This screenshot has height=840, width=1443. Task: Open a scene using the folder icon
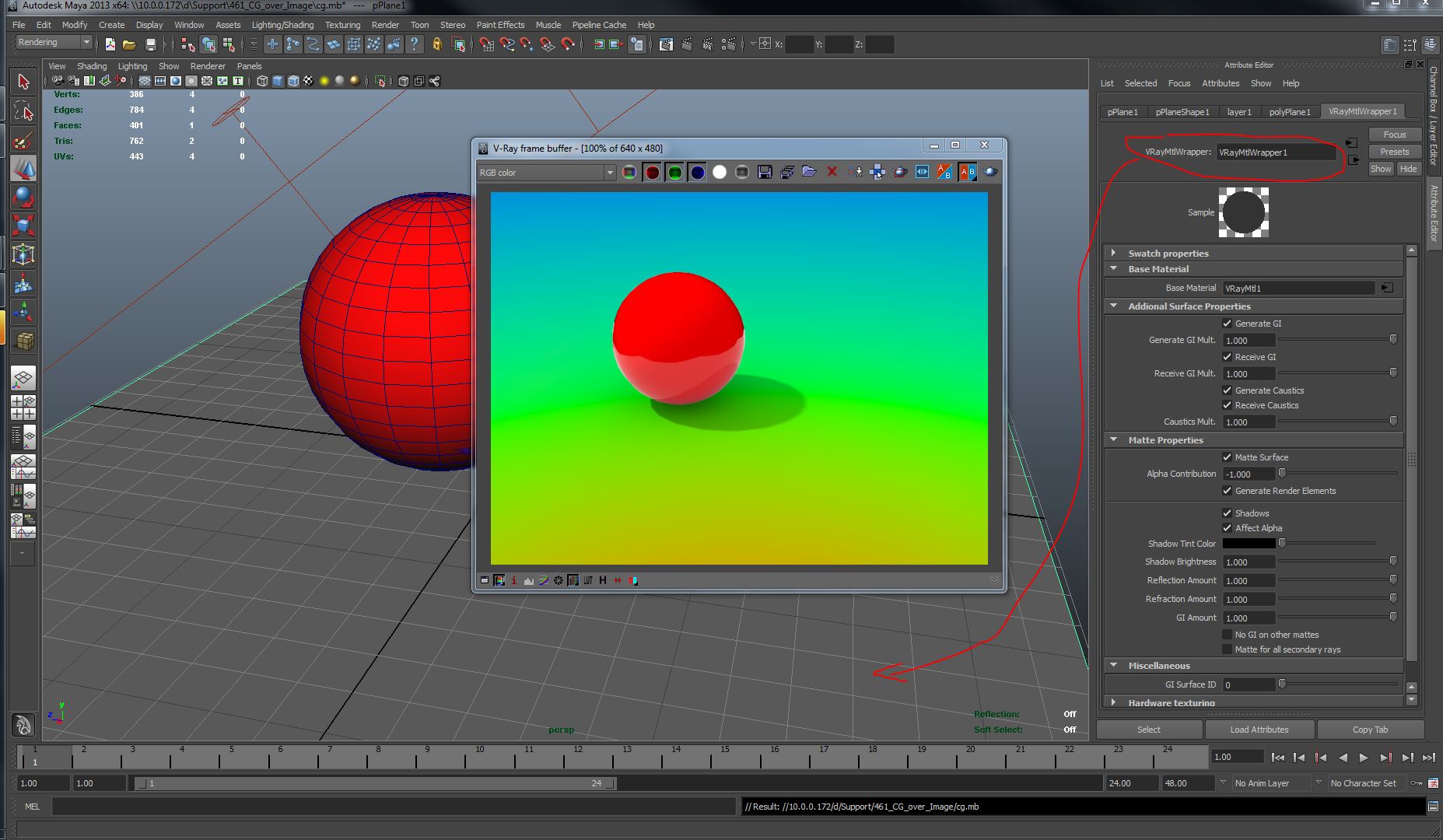[x=129, y=44]
